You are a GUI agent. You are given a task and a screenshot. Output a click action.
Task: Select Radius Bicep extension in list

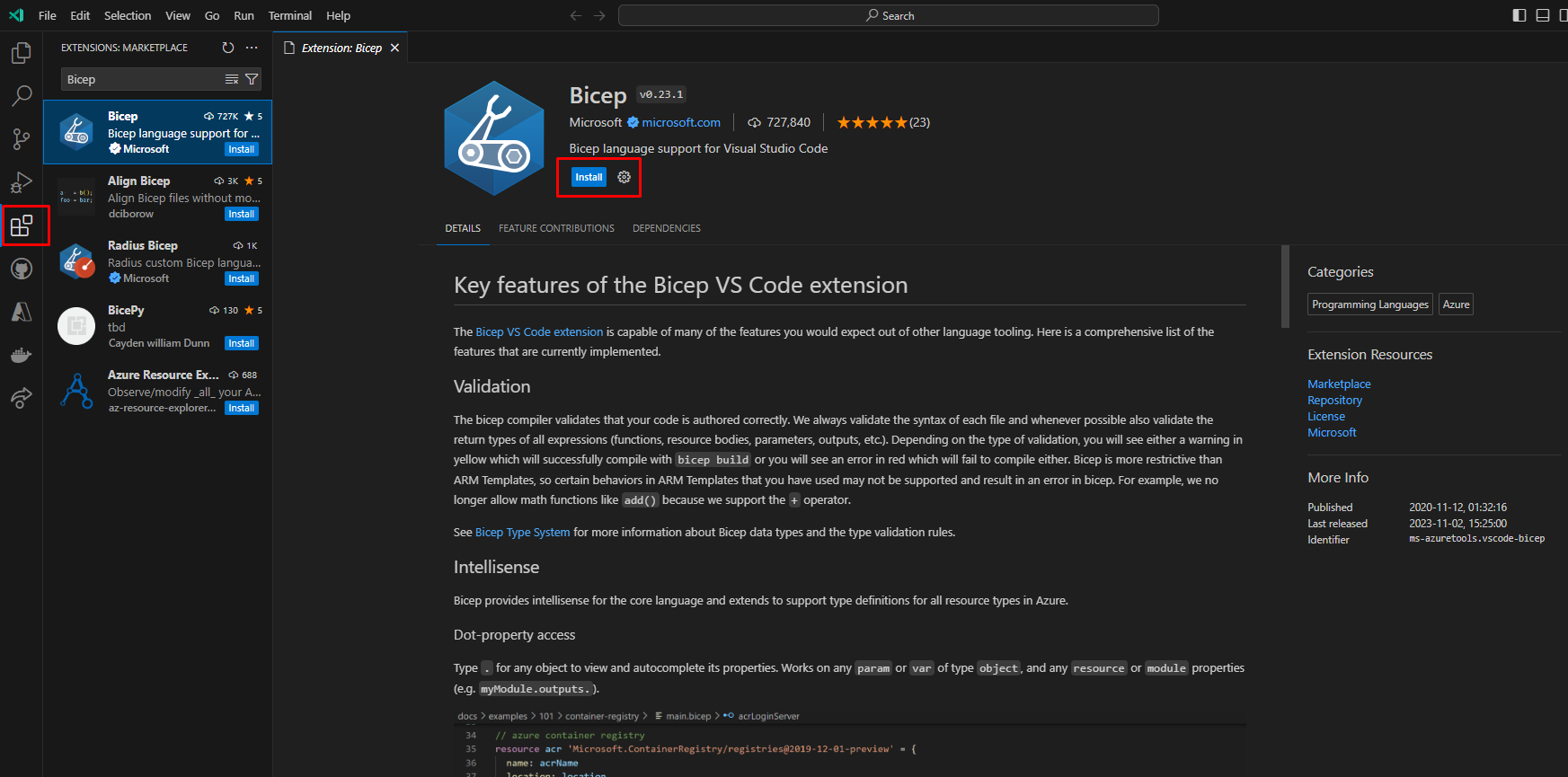[x=157, y=261]
